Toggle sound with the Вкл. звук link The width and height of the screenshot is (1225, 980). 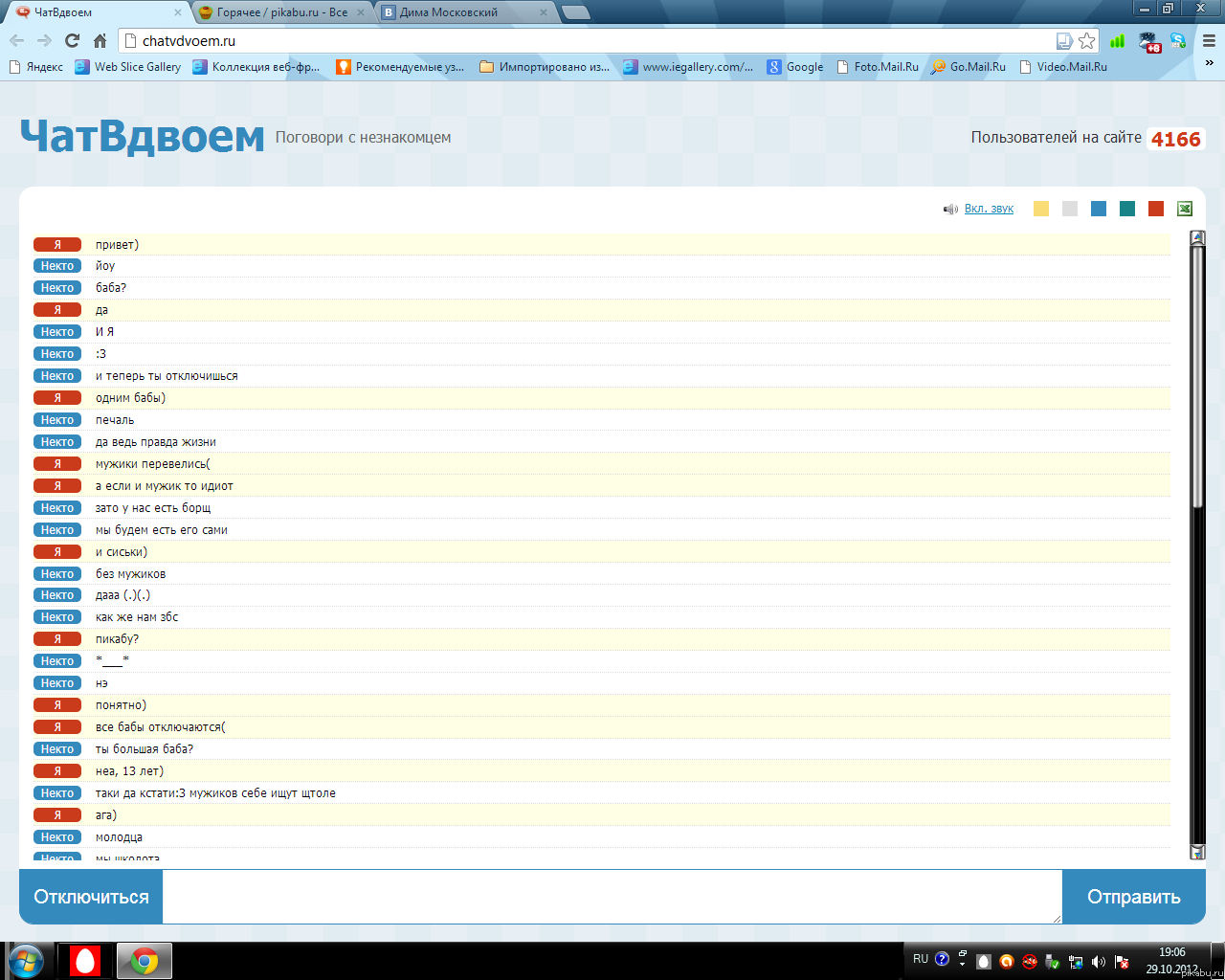click(989, 209)
